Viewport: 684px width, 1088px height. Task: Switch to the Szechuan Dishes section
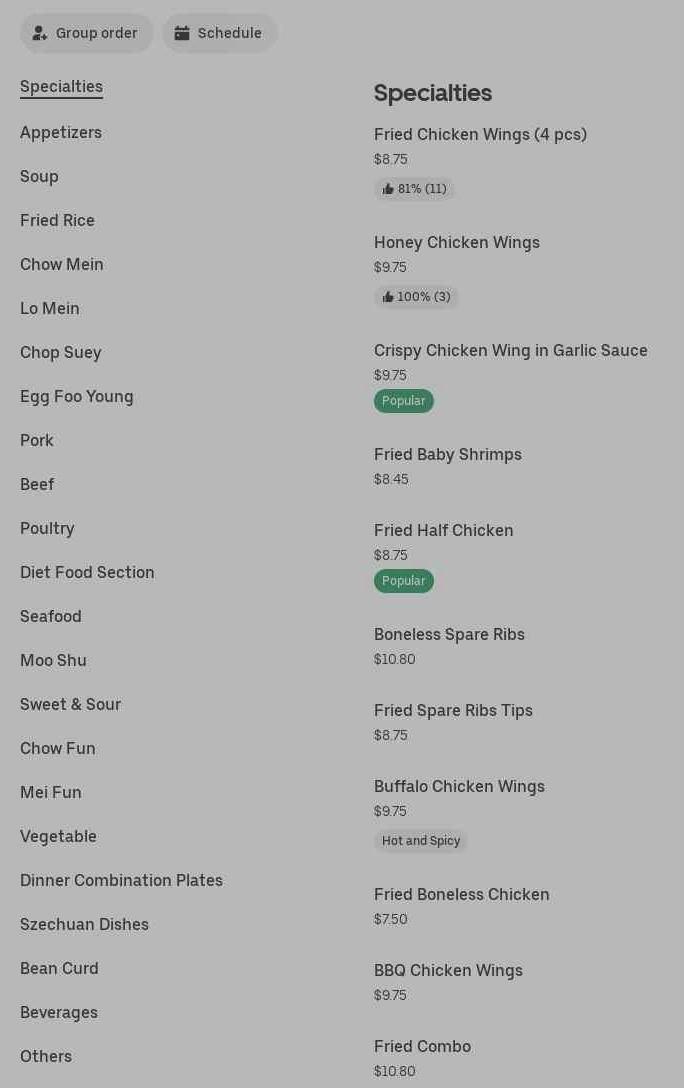tap(84, 924)
